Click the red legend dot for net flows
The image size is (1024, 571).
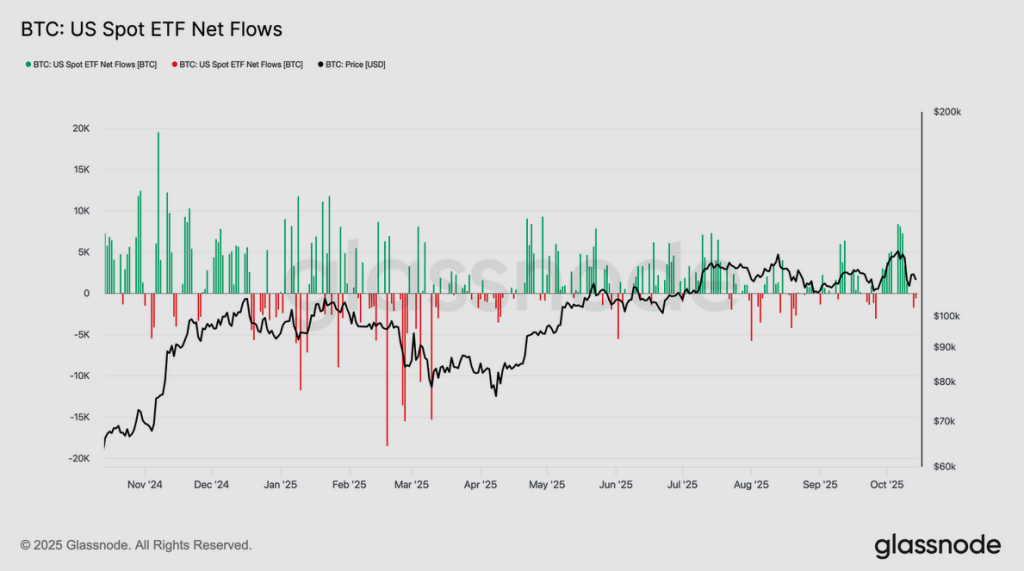coord(175,65)
